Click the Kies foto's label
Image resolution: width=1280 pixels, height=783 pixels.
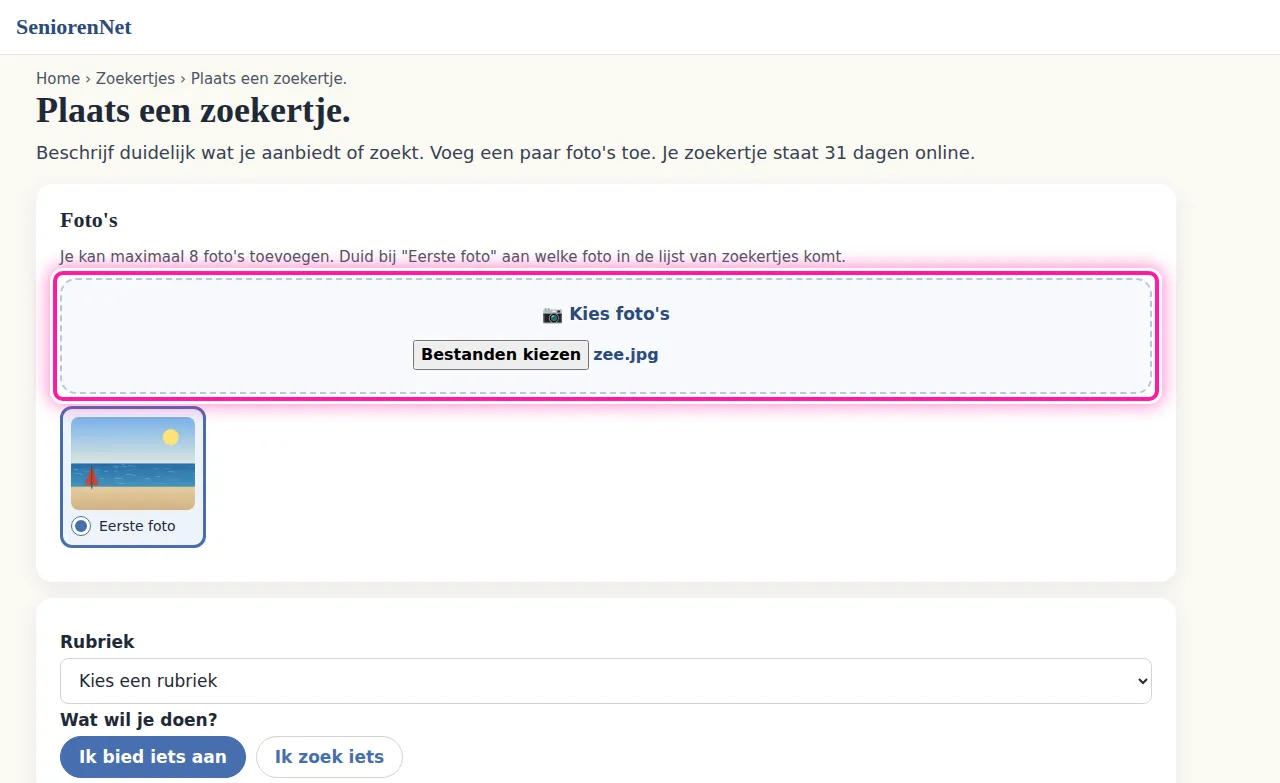620,314
